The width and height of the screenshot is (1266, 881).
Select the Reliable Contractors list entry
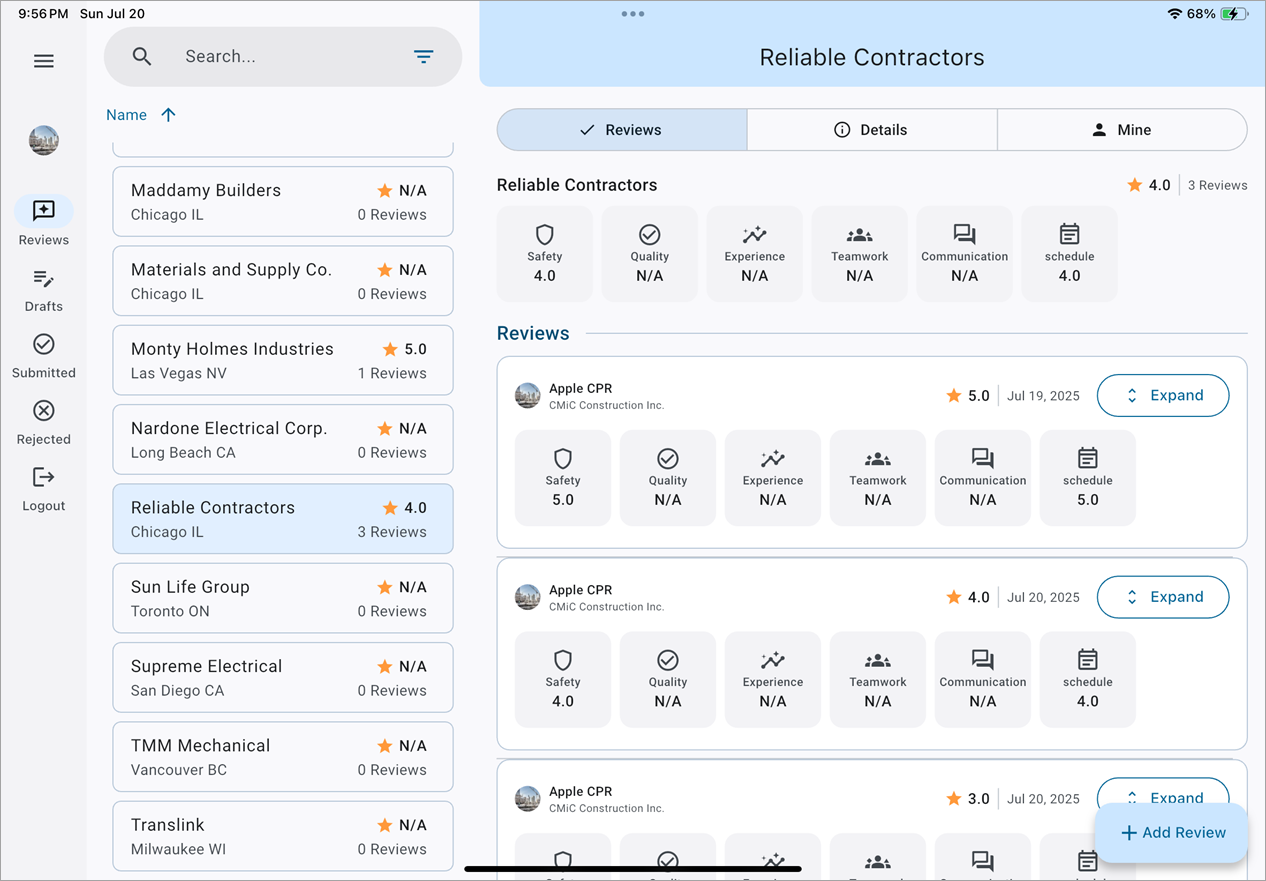[283, 518]
